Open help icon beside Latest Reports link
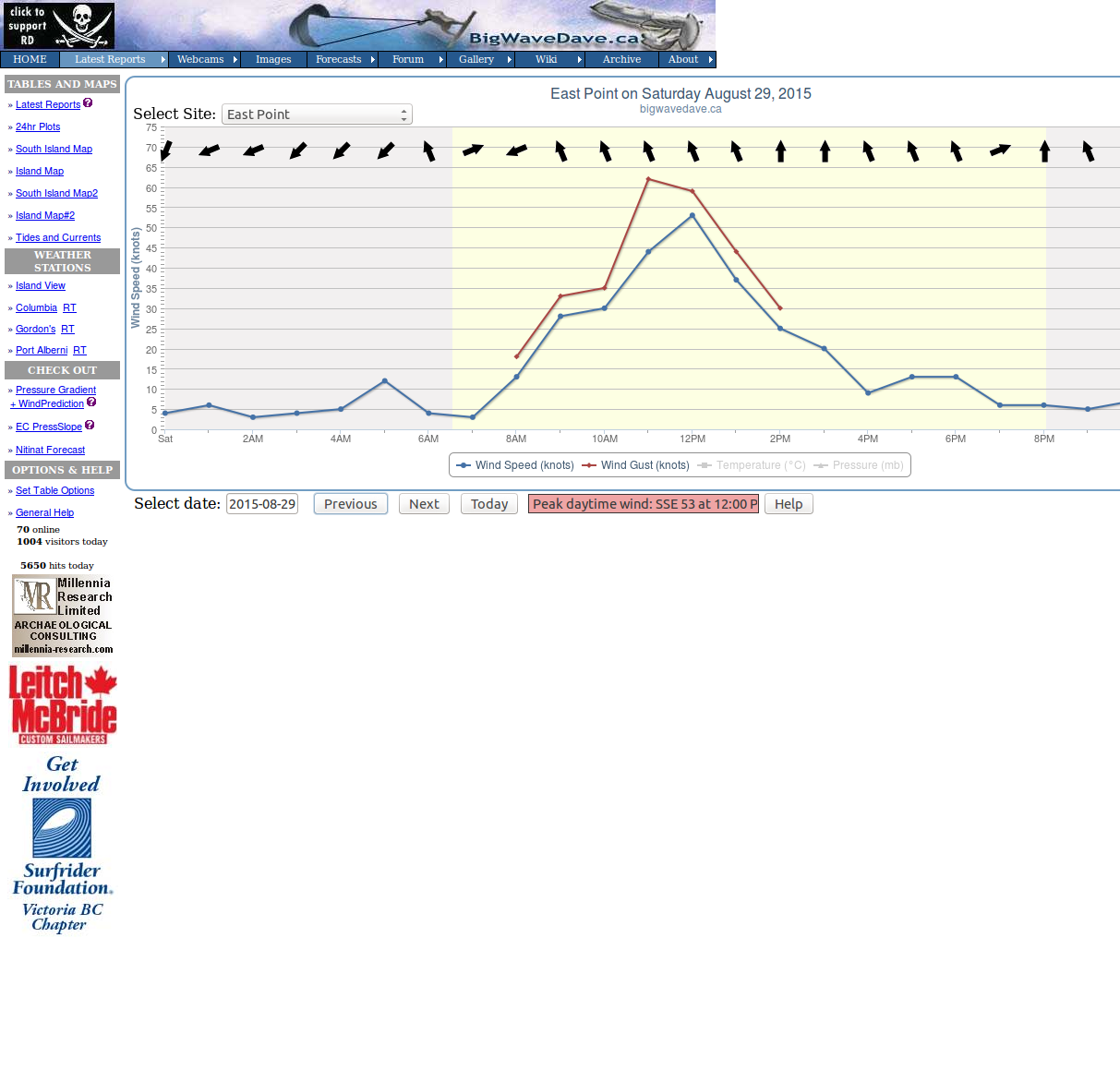Screen dimensions: 1120x1082 (x=88, y=103)
